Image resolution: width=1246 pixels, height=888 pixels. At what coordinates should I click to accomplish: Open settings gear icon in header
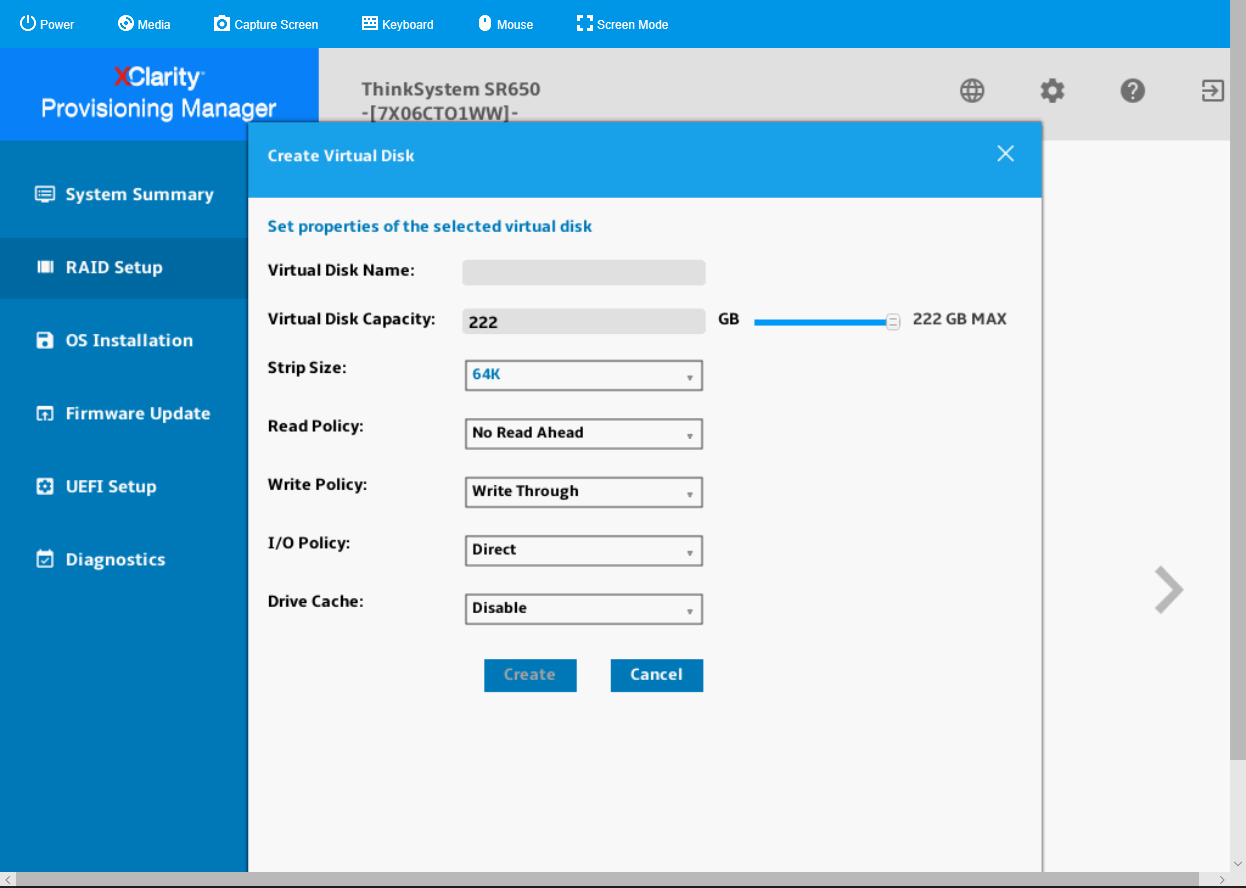(x=1052, y=91)
